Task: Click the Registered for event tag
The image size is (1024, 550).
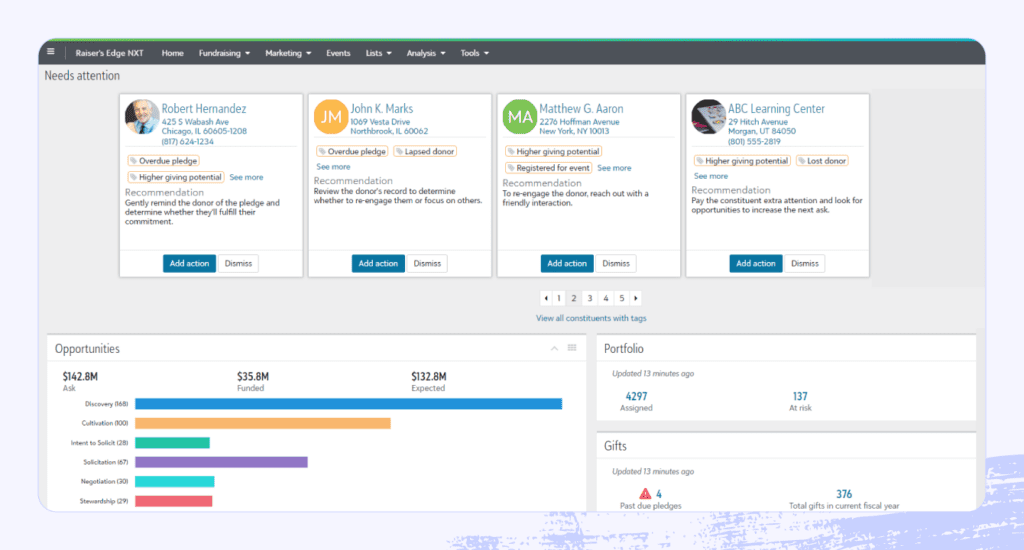Action: pos(549,168)
